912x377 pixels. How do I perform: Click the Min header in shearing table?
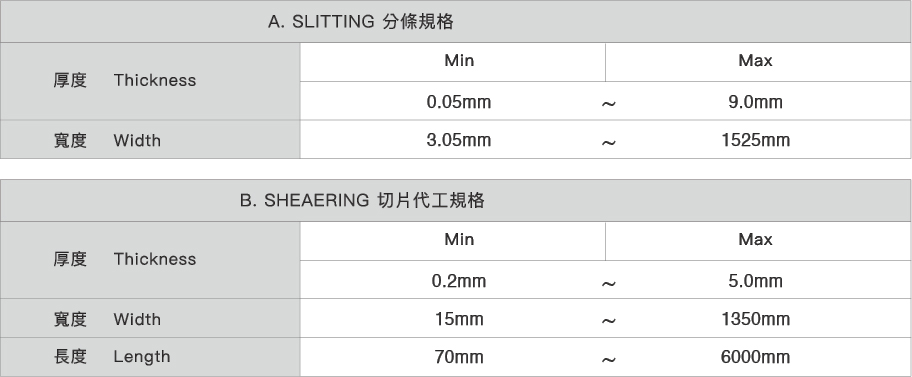coord(459,240)
